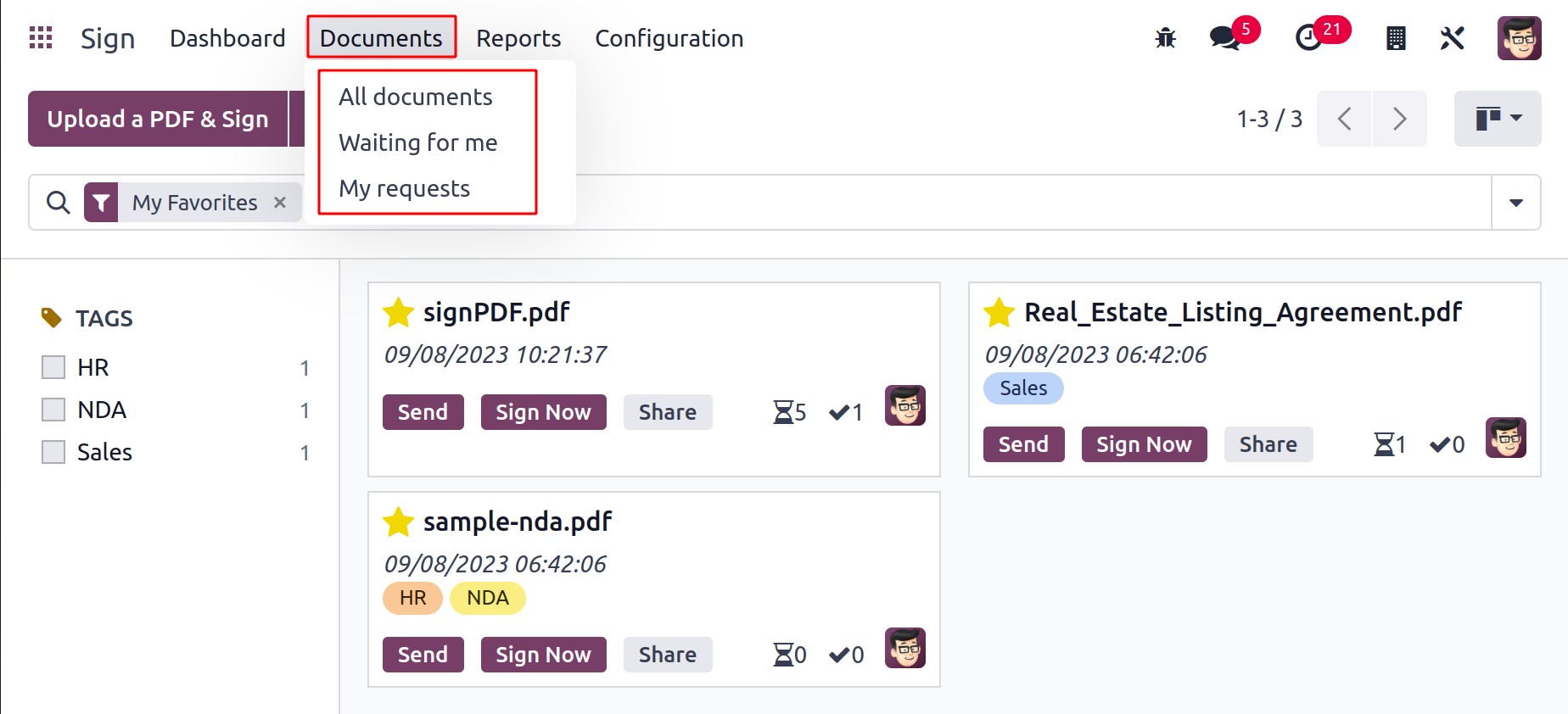This screenshot has height=714, width=1568.
Task: Open the Reports menu
Action: click(518, 38)
